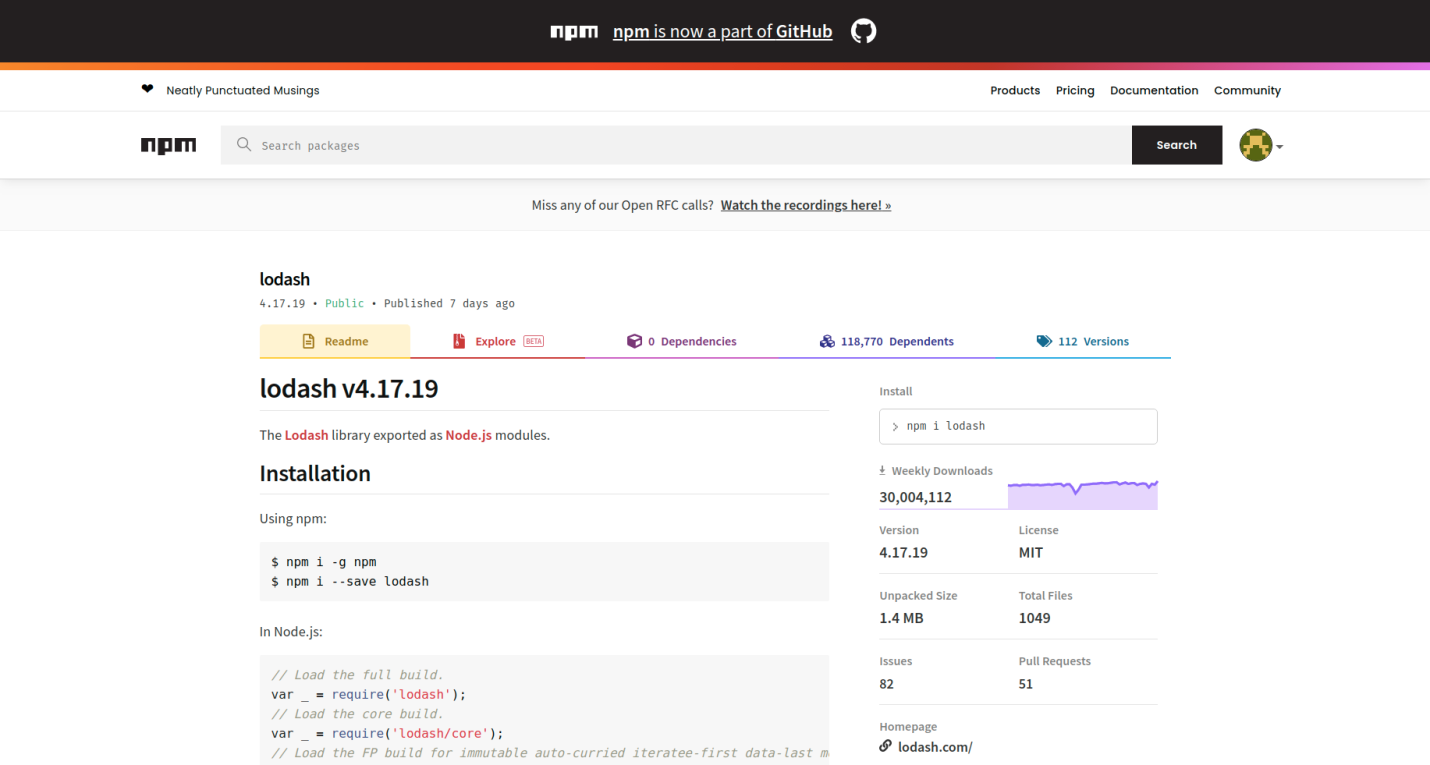Click the homepage link chain icon
Image resolution: width=1430 pixels, height=765 pixels.
pos(885,746)
